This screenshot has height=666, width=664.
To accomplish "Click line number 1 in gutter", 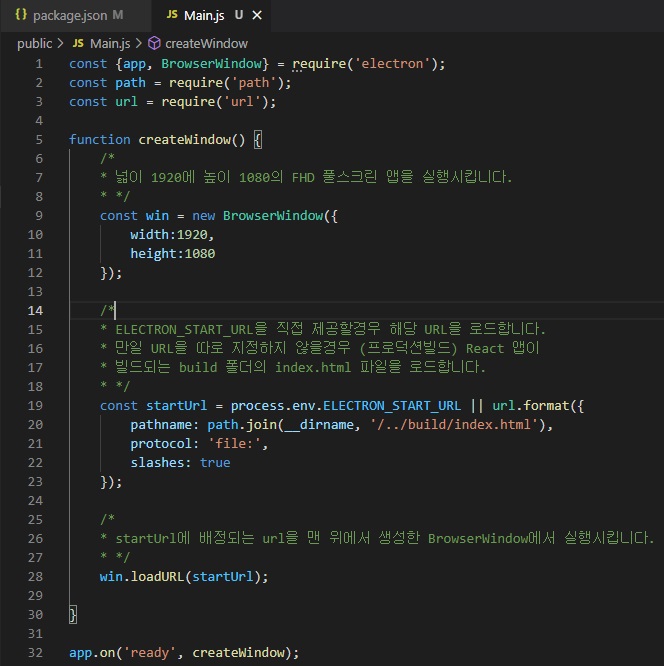I will [39, 64].
